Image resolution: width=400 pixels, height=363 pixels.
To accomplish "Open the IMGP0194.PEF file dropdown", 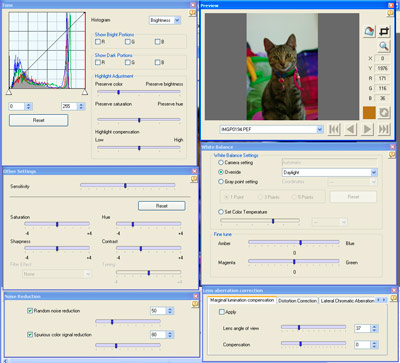I will [x=271, y=129].
